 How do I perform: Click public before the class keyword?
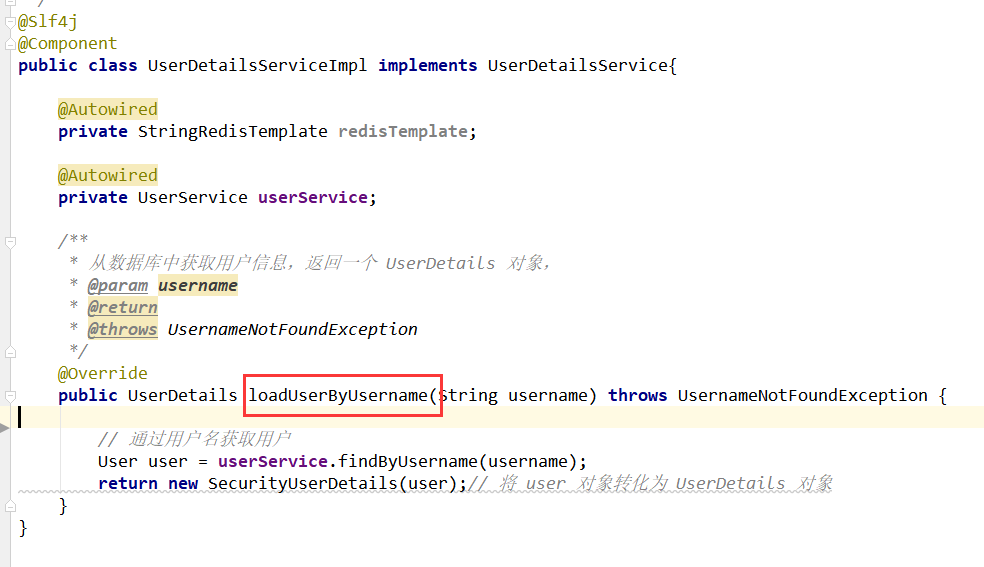tap(48, 65)
